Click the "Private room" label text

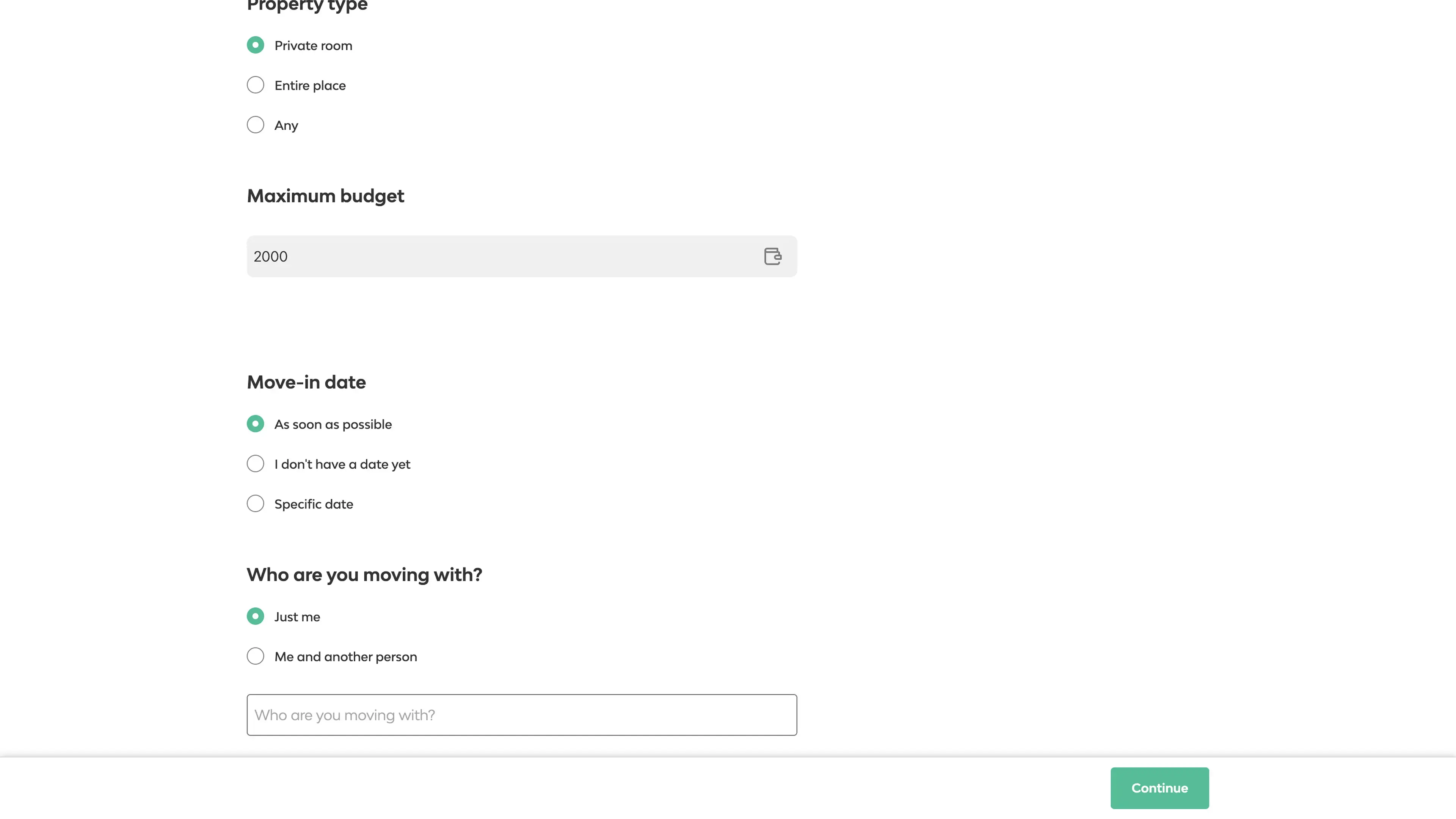click(x=313, y=46)
